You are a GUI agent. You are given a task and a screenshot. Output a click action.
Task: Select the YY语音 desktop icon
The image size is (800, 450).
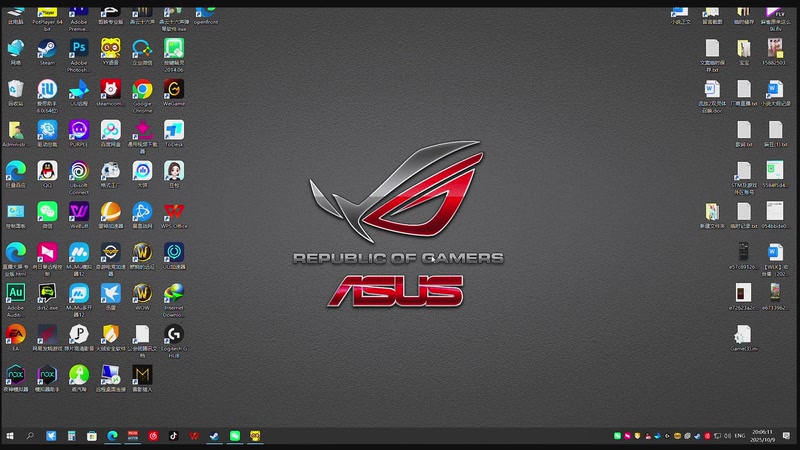point(110,52)
